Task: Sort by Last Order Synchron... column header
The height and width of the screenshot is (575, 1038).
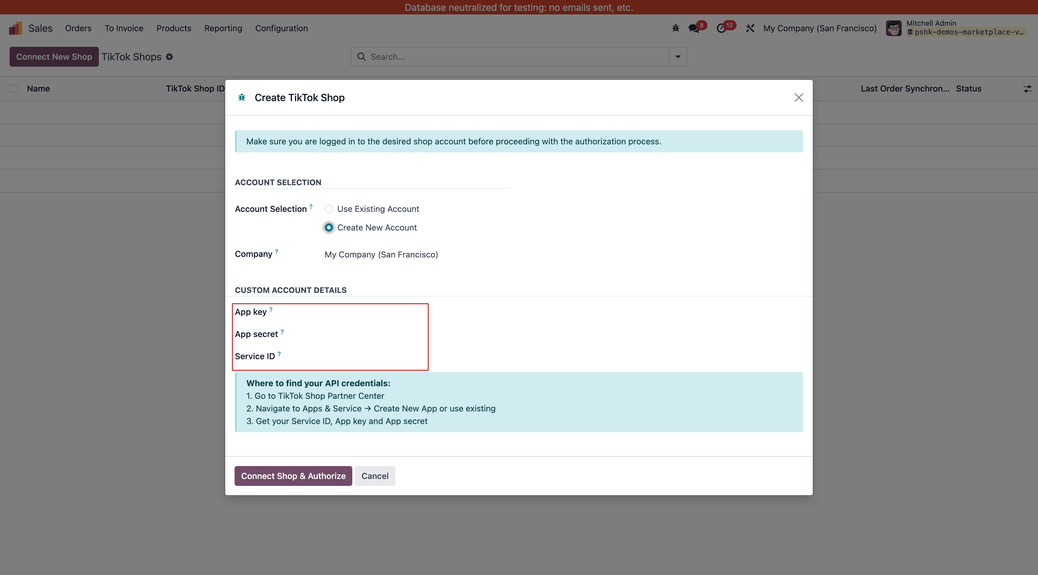Action: tap(904, 89)
